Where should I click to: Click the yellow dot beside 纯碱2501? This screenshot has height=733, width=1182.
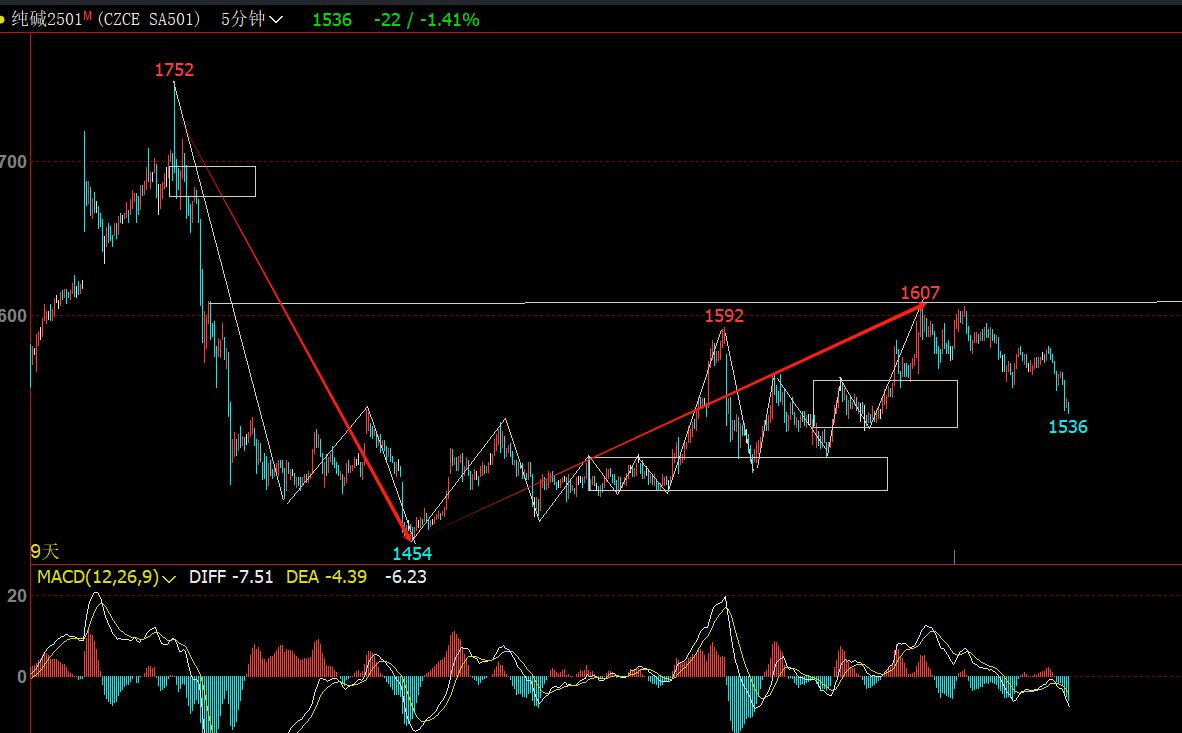pyautogui.click(x=2, y=20)
